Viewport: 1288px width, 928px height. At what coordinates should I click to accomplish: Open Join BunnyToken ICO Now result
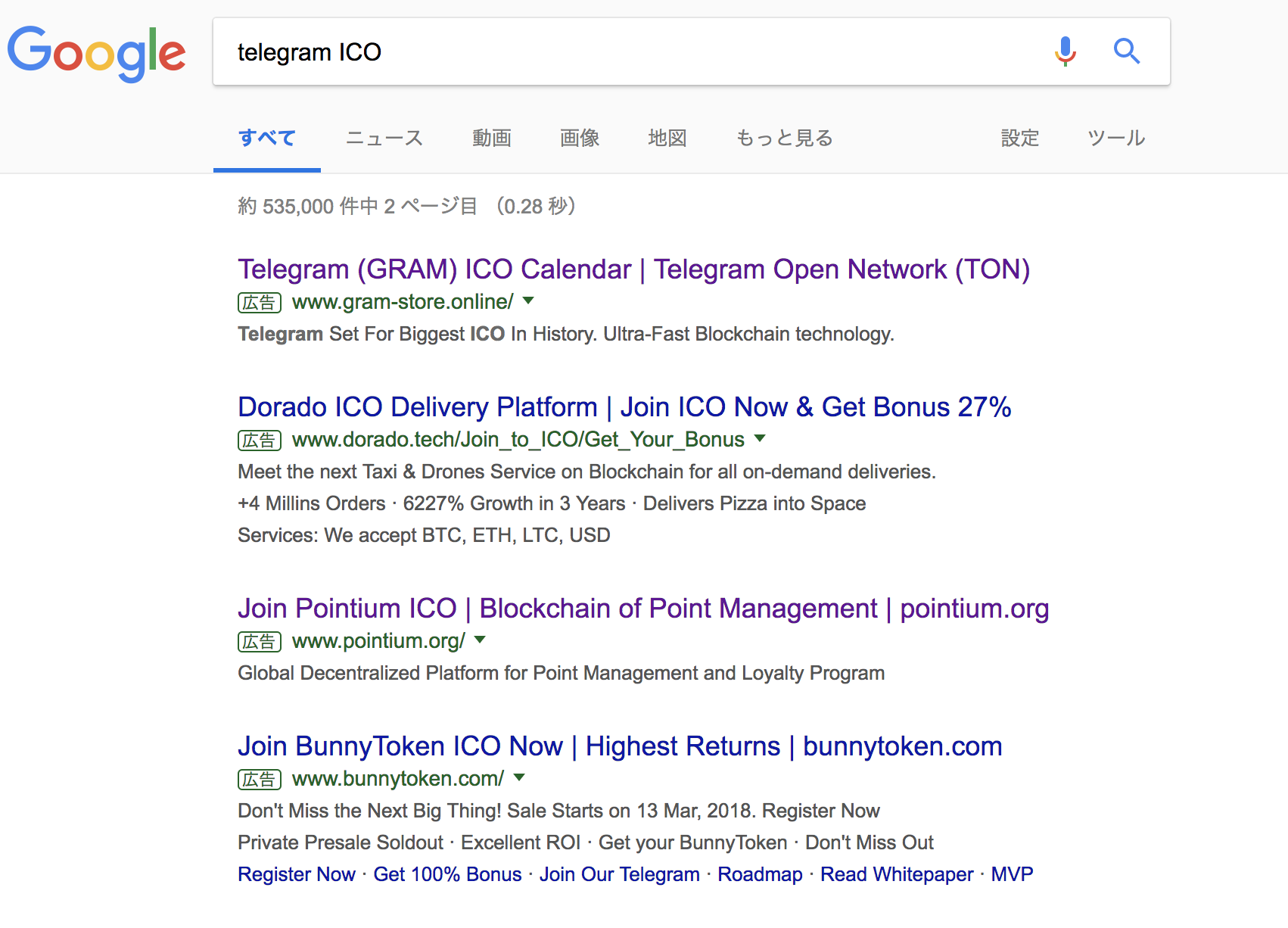(x=620, y=746)
